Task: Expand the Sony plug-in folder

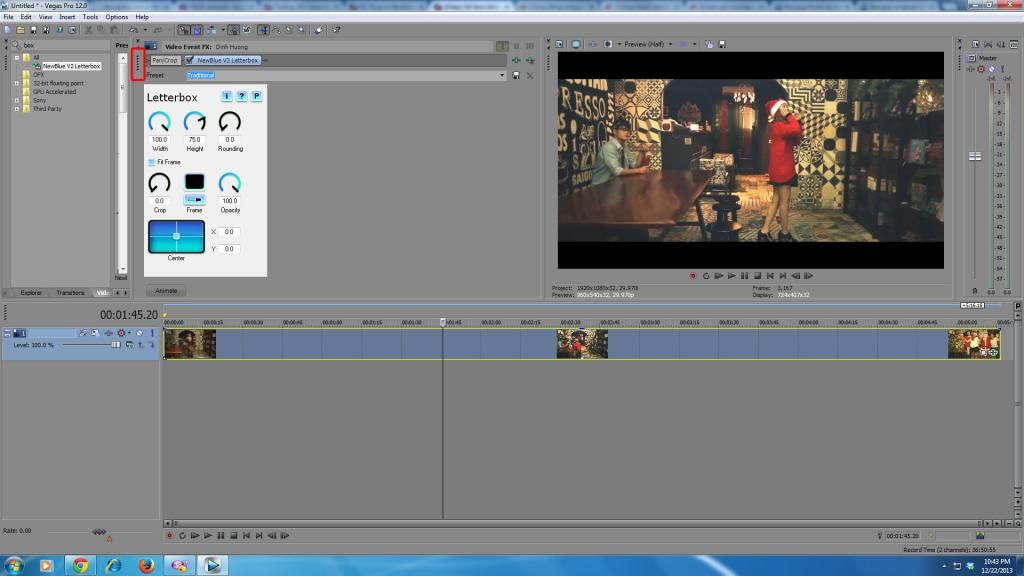Action: (17, 100)
